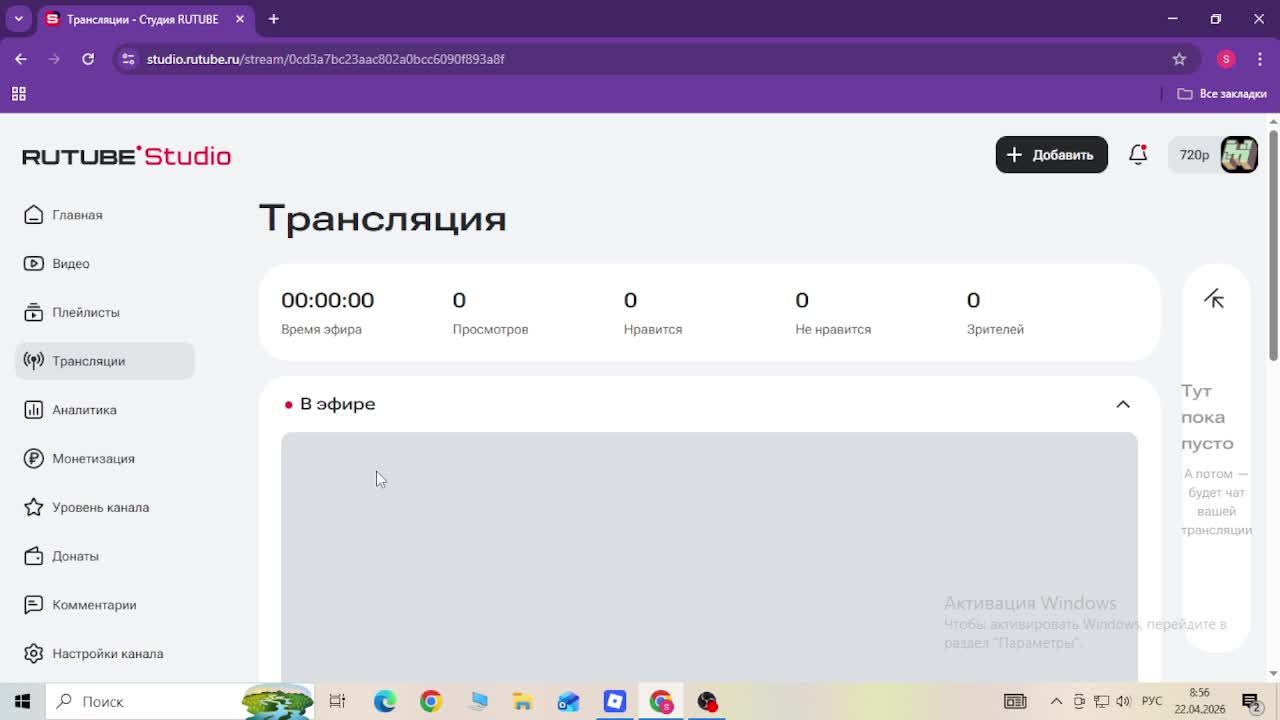Image resolution: width=1280 pixels, height=720 pixels.
Task: Click the Просмотров label
Action: [490, 329]
